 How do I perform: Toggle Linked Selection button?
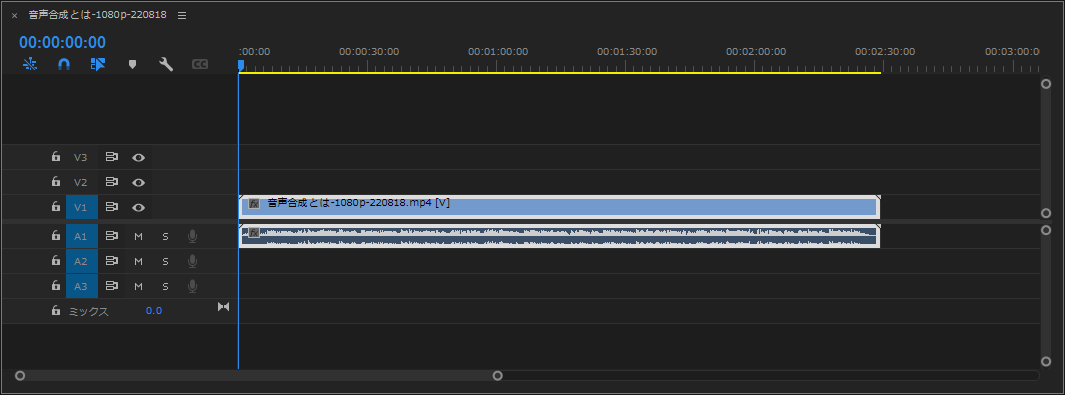(98, 64)
